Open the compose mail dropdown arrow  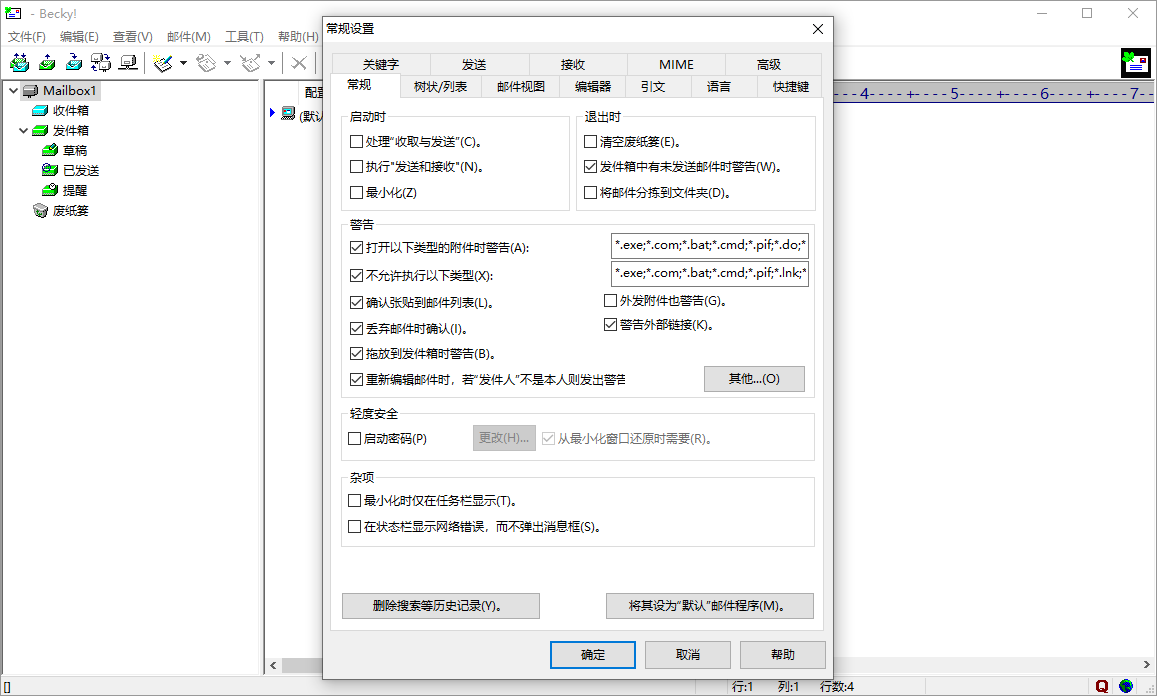tap(183, 63)
